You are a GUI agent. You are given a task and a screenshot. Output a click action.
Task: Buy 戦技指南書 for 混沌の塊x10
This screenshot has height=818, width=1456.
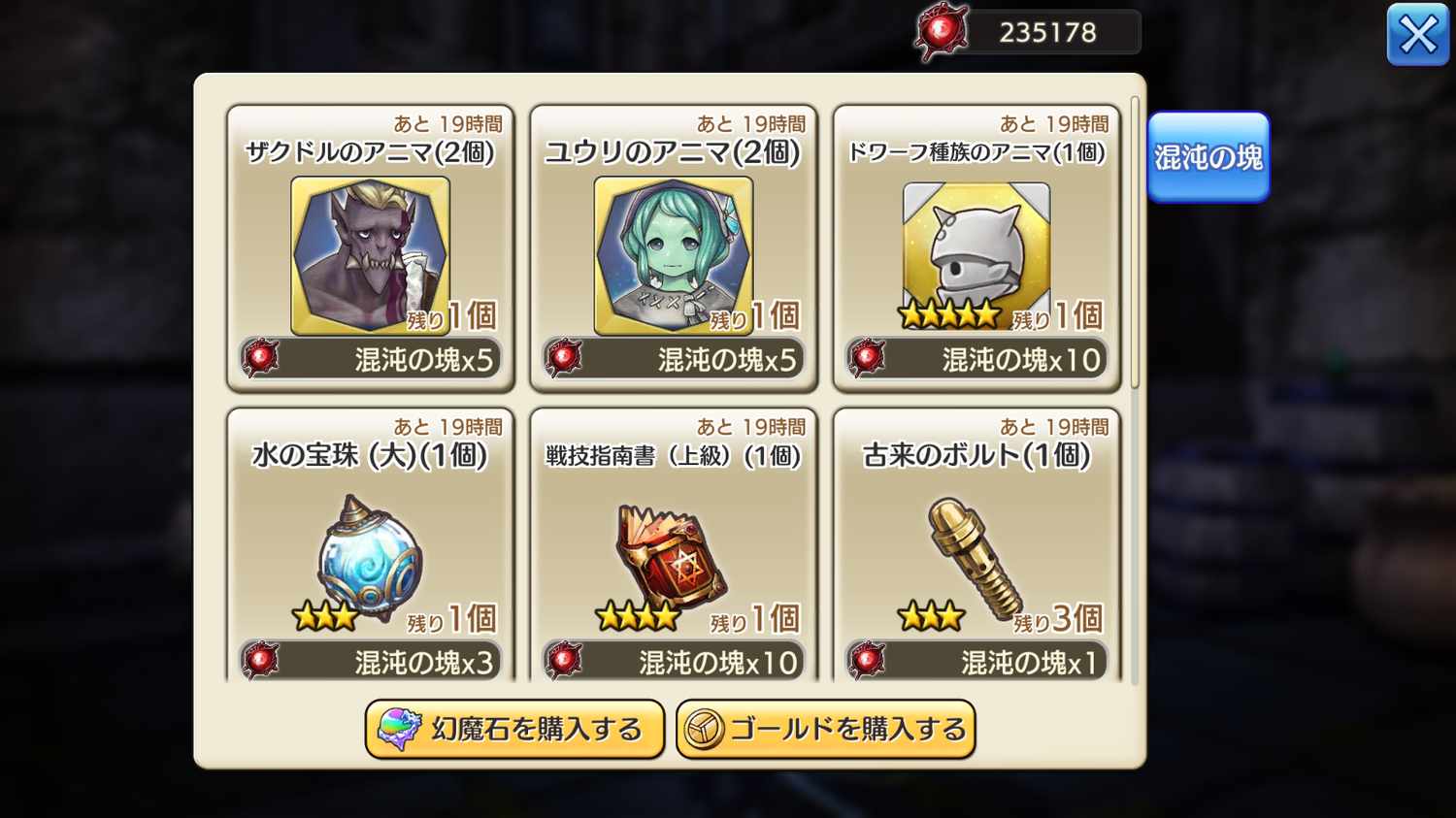pyautogui.click(x=674, y=661)
